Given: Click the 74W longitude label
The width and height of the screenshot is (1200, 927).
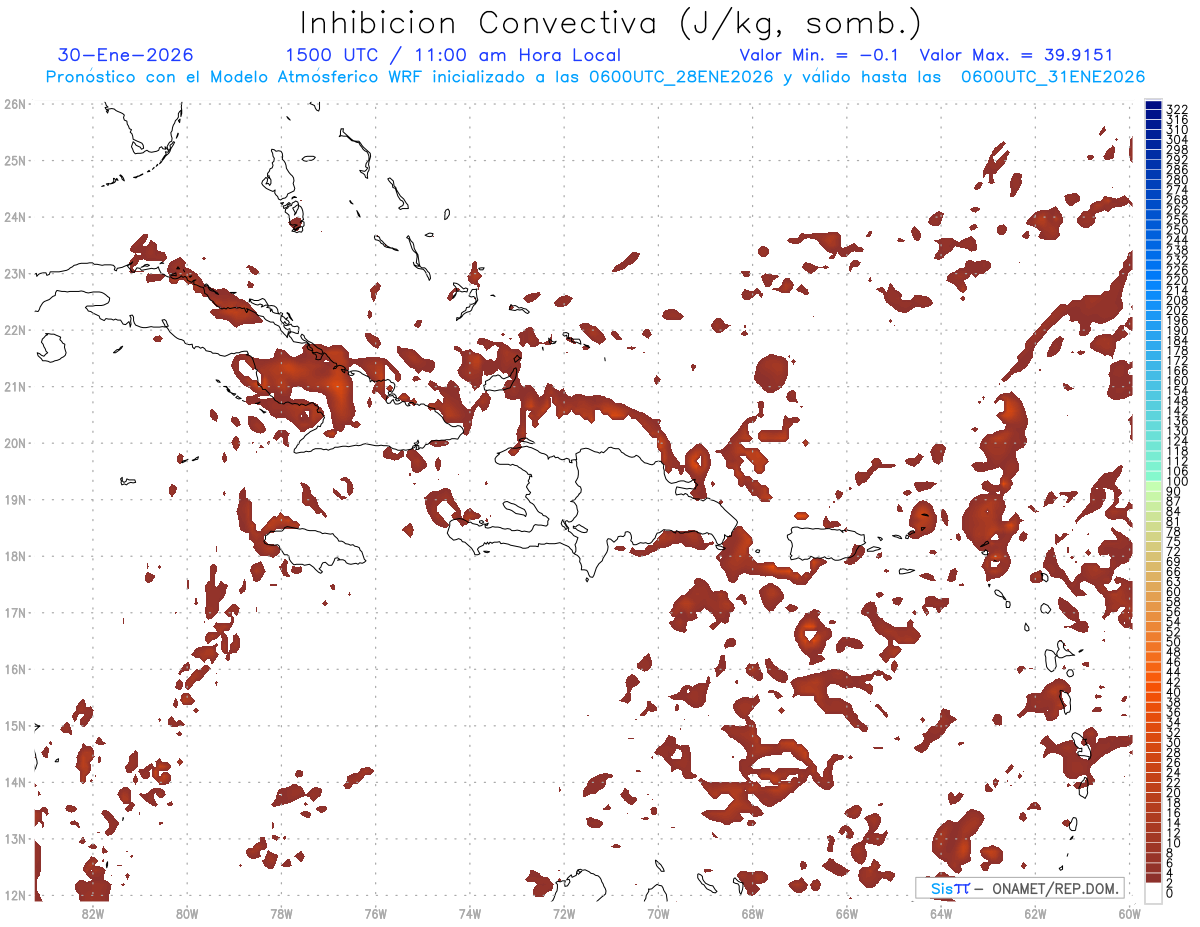Looking at the screenshot, I should click(x=469, y=913).
